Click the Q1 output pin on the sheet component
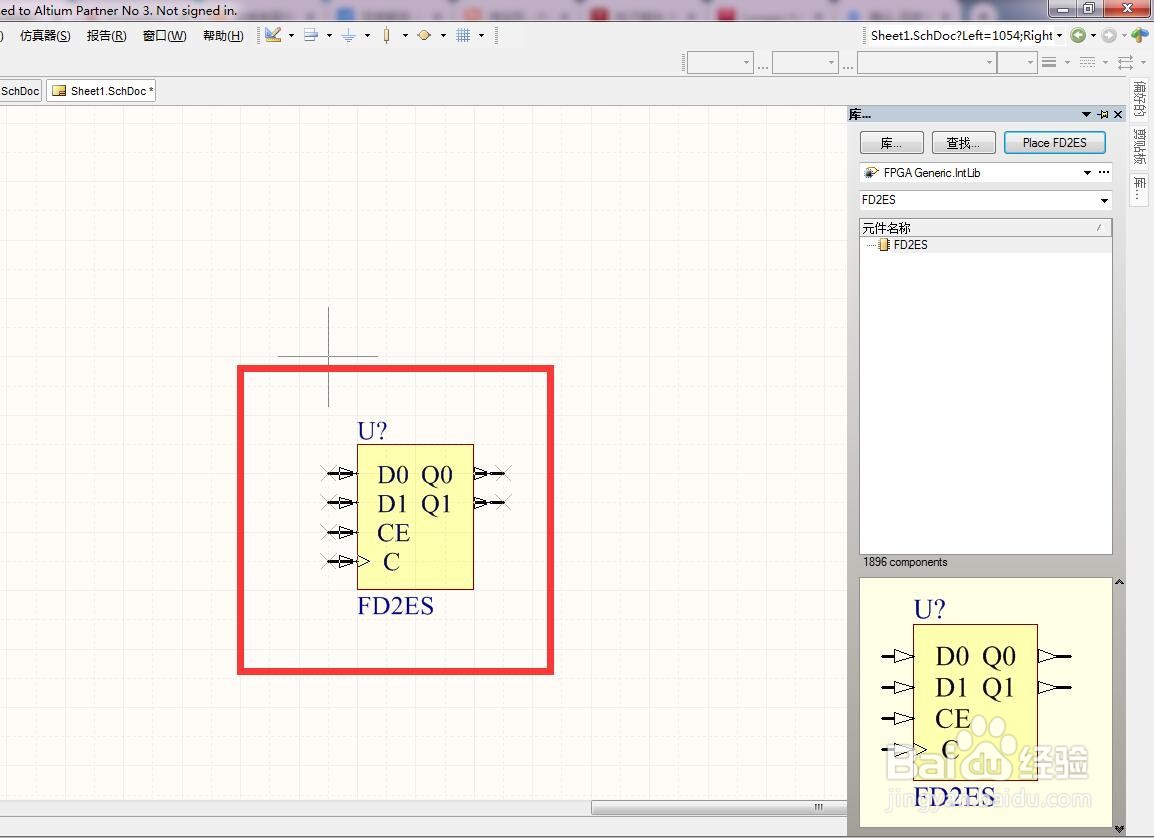 point(492,503)
